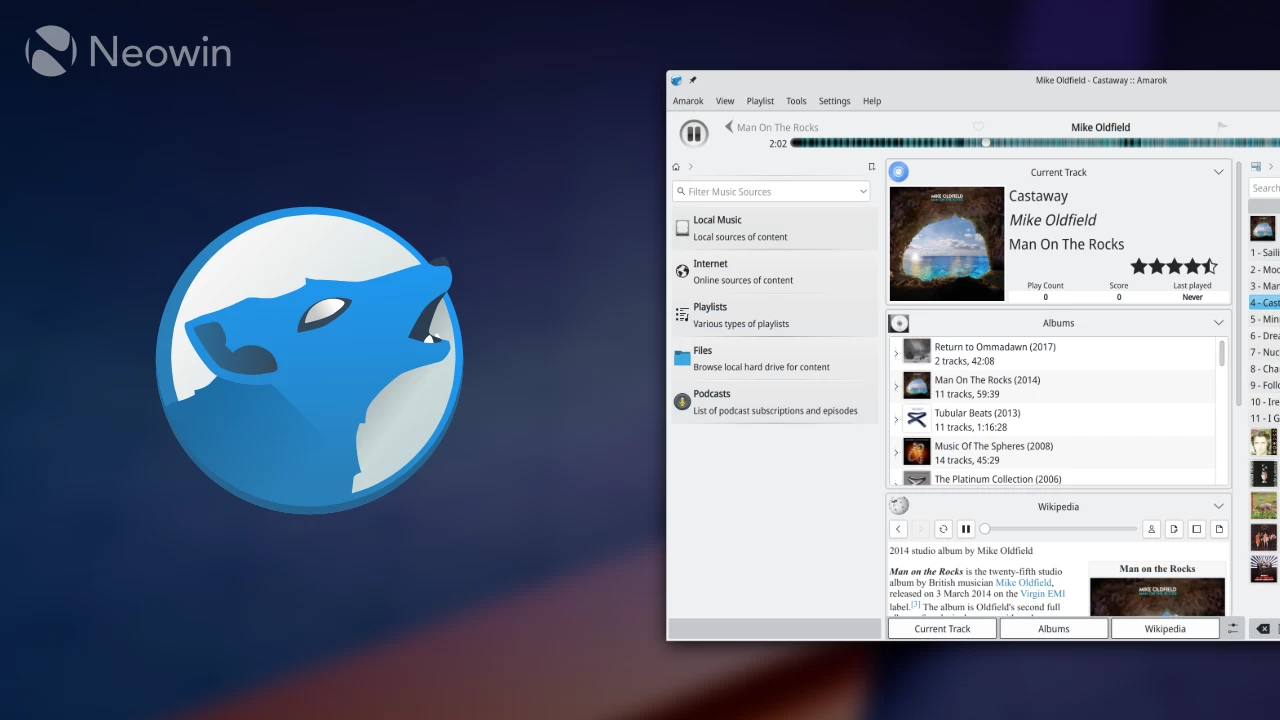The width and height of the screenshot is (1280, 720).
Task: Select track 4 - Castaway in the playlist
Action: [1263, 302]
